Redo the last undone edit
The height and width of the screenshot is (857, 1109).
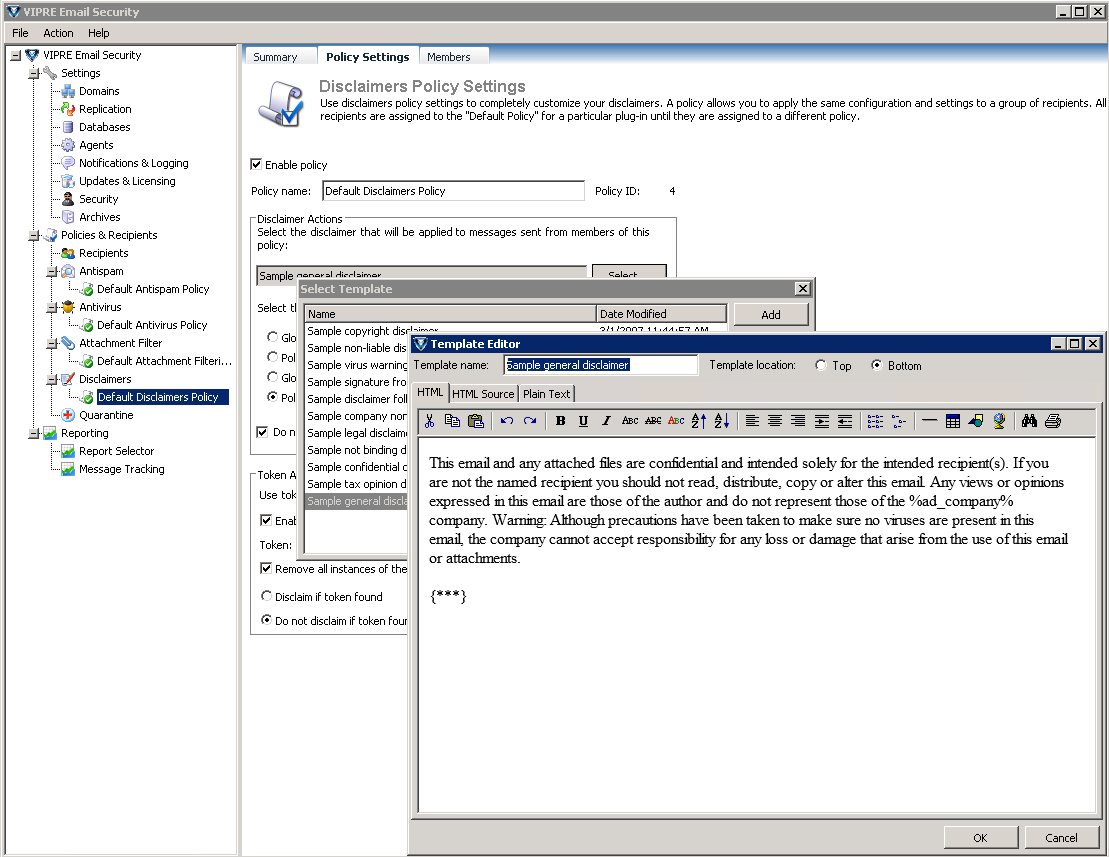coord(530,421)
